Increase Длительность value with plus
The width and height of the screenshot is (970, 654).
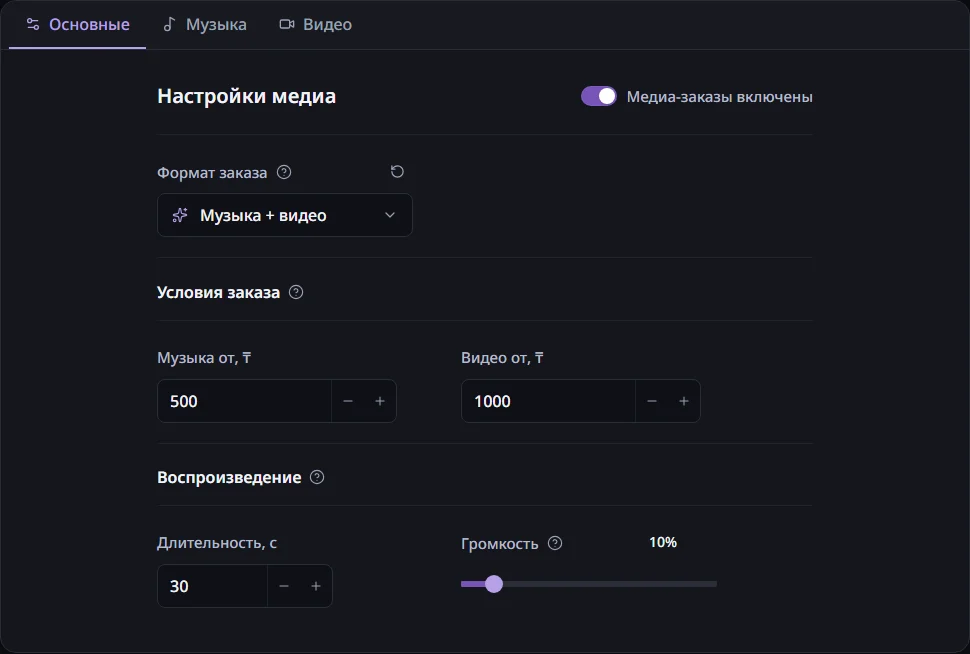pos(316,586)
